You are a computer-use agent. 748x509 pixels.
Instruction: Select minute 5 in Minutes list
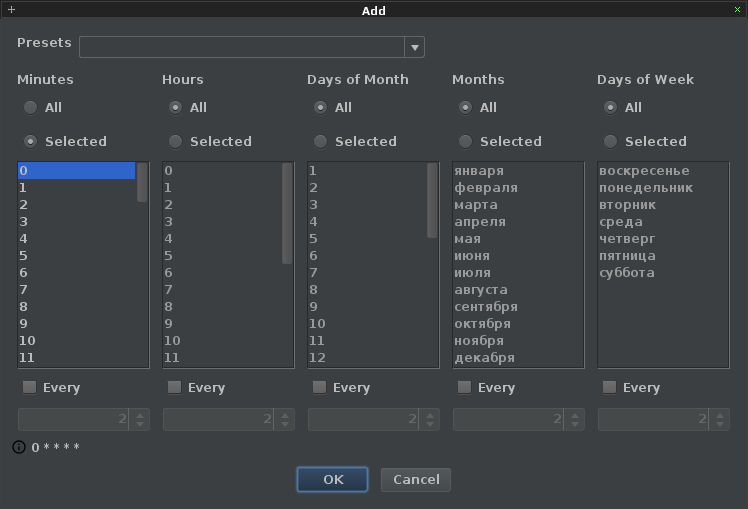click(x=77, y=256)
